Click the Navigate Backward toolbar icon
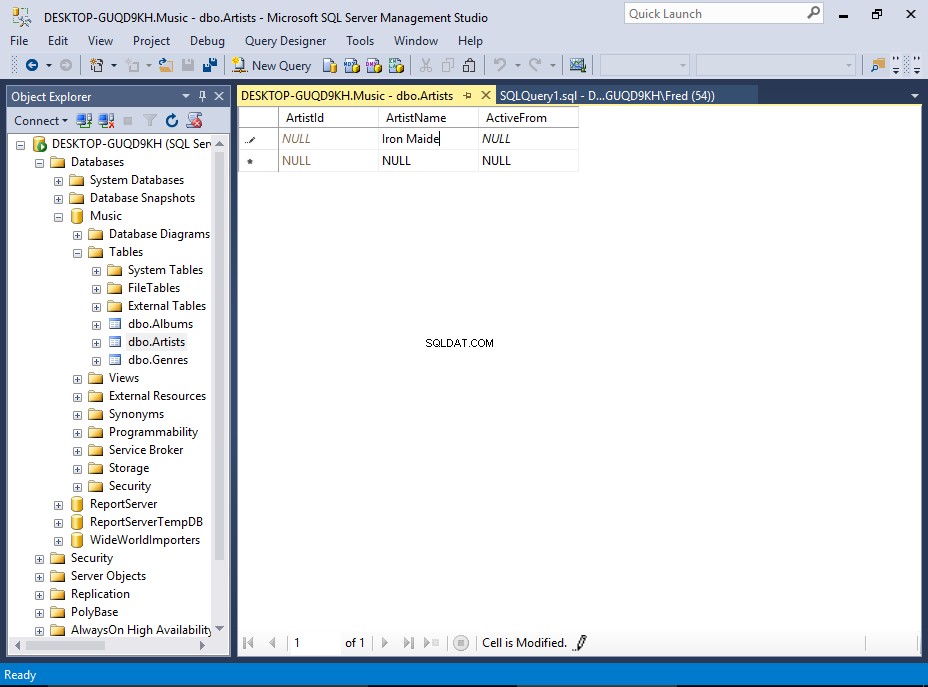 tap(32, 65)
